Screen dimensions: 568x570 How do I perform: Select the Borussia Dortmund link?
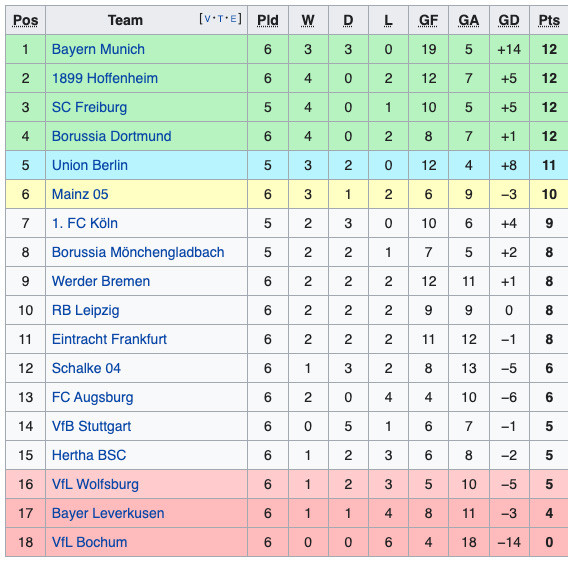click(x=112, y=136)
